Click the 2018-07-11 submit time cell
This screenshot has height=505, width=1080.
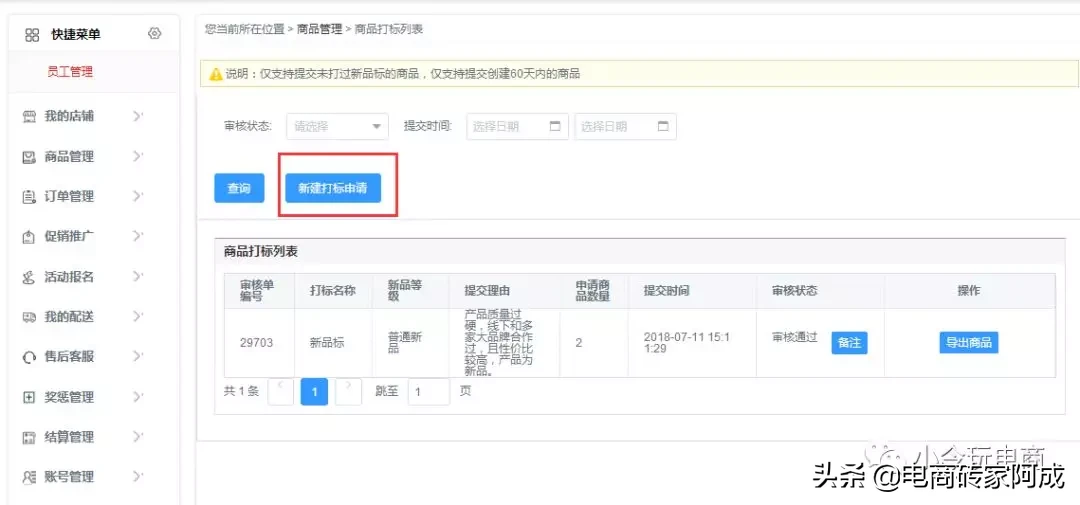687,342
